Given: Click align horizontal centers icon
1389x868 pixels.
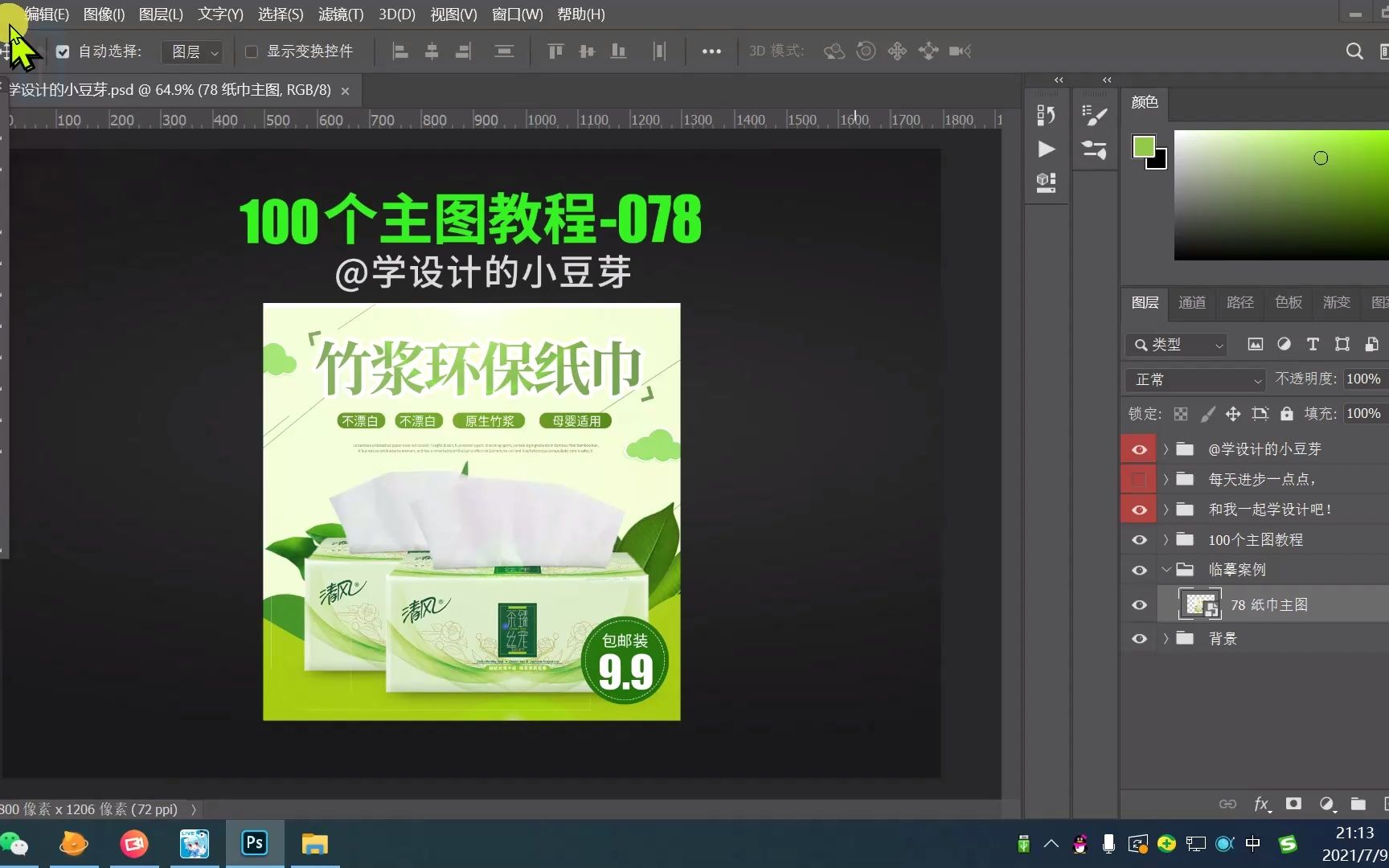Looking at the screenshot, I should [432, 51].
